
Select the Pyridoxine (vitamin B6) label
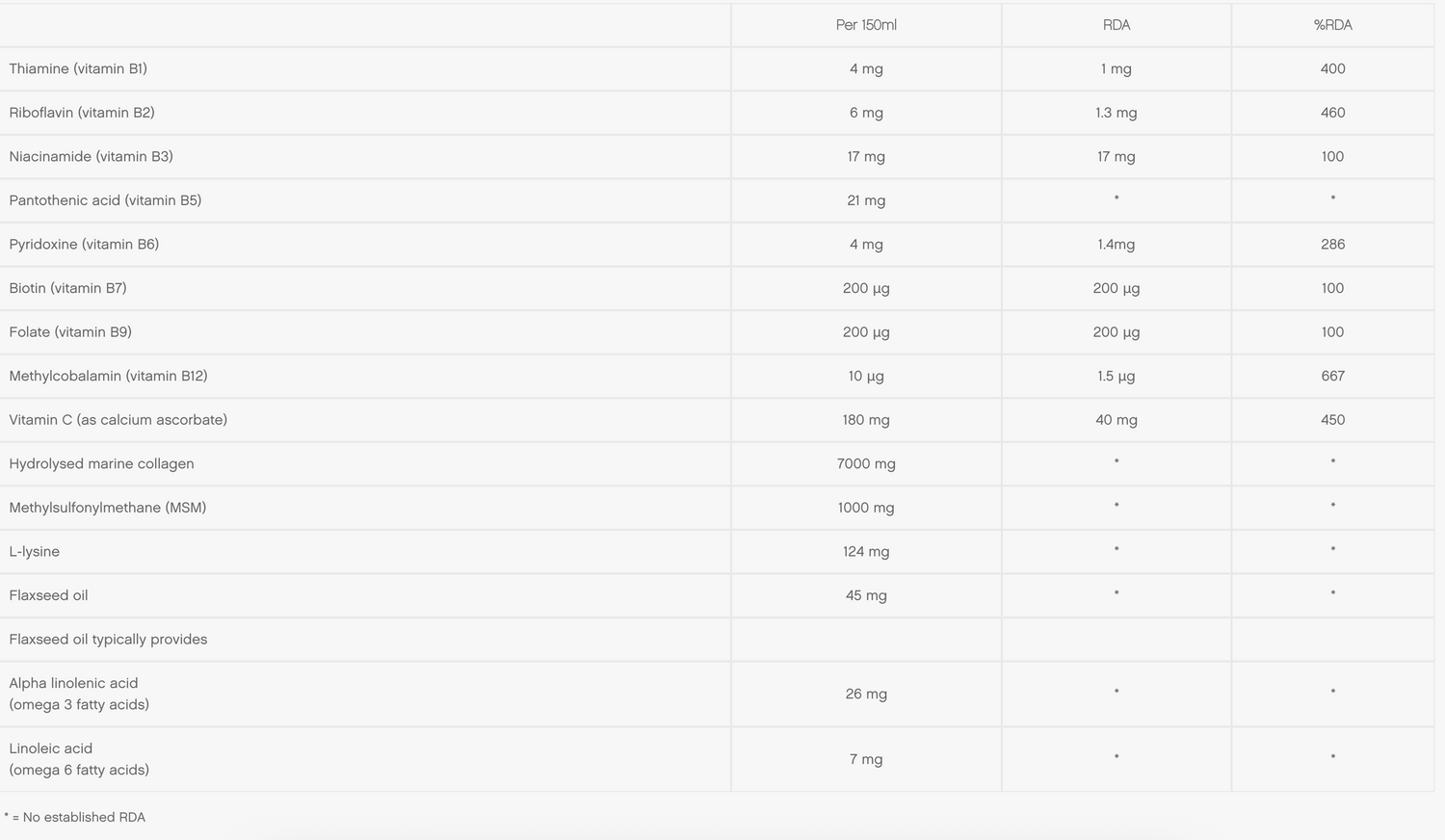click(x=84, y=245)
